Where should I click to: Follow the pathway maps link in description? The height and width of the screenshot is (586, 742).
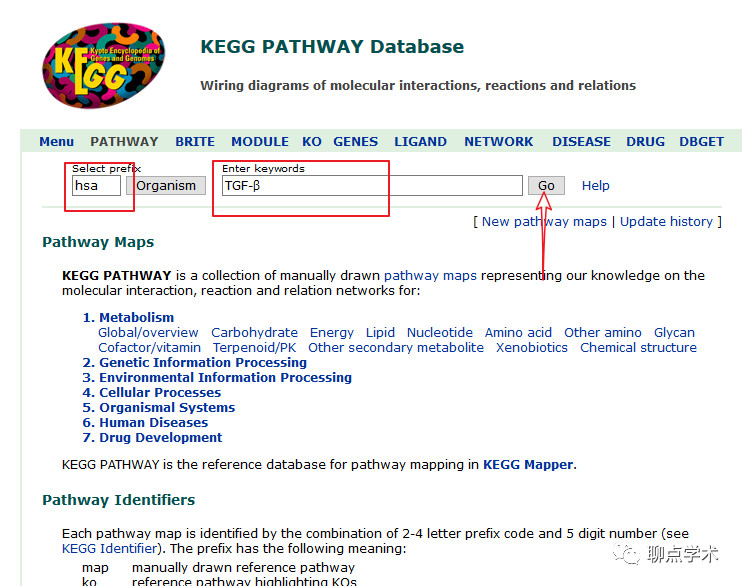point(430,275)
